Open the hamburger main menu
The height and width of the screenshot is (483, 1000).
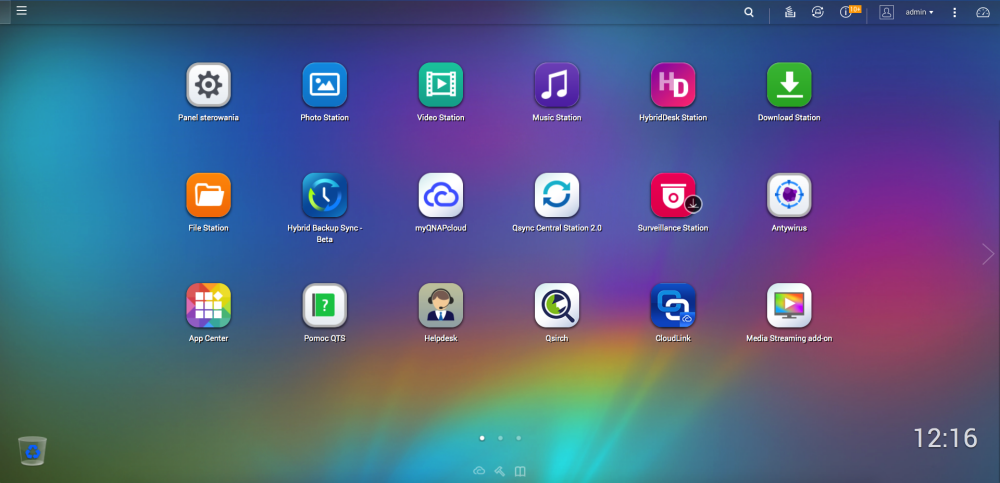22,11
